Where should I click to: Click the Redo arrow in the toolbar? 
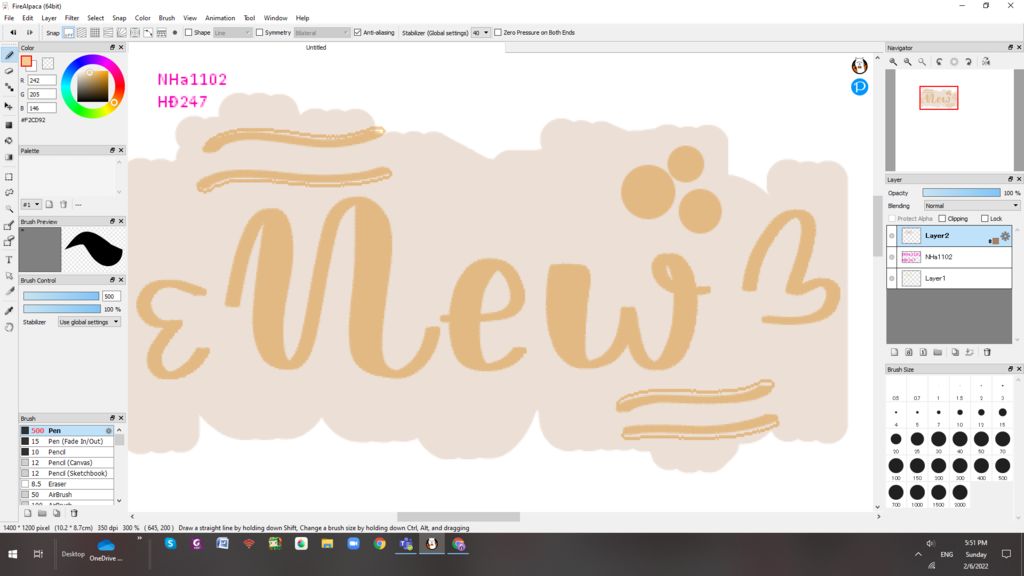pyautogui.click(x=29, y=33)
